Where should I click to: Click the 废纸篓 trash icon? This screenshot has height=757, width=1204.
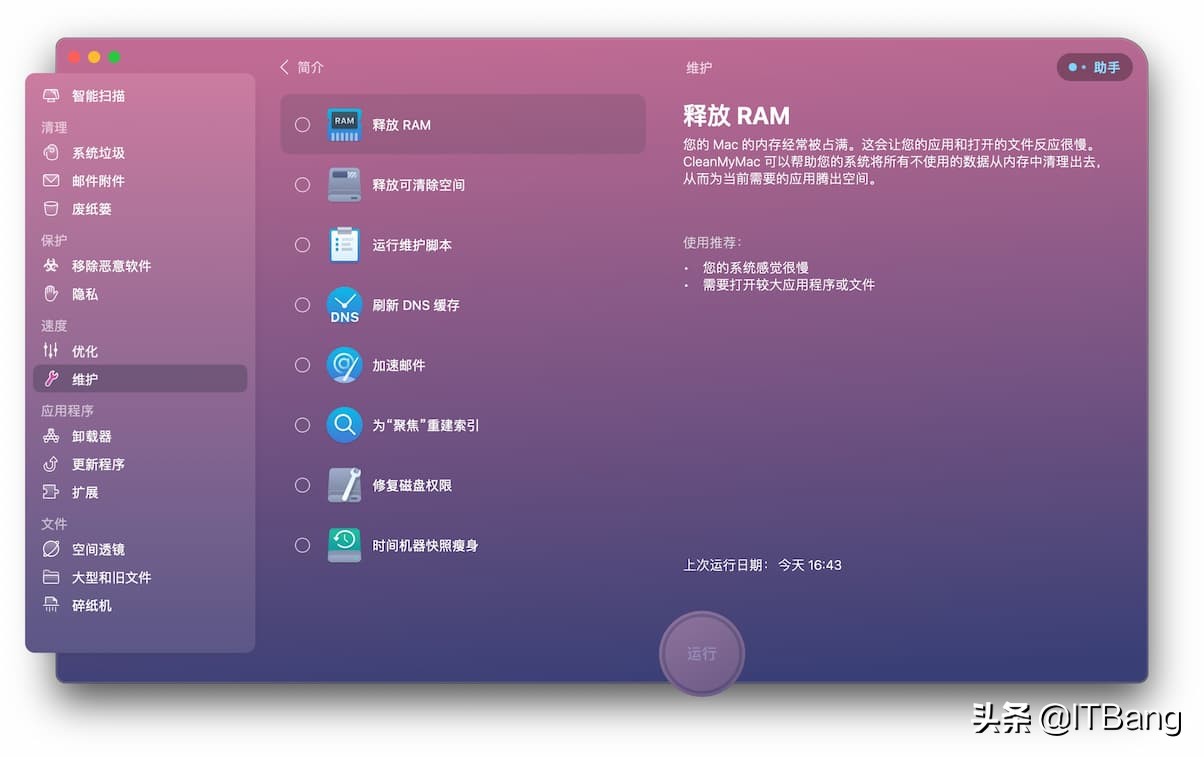coord(51,209)
